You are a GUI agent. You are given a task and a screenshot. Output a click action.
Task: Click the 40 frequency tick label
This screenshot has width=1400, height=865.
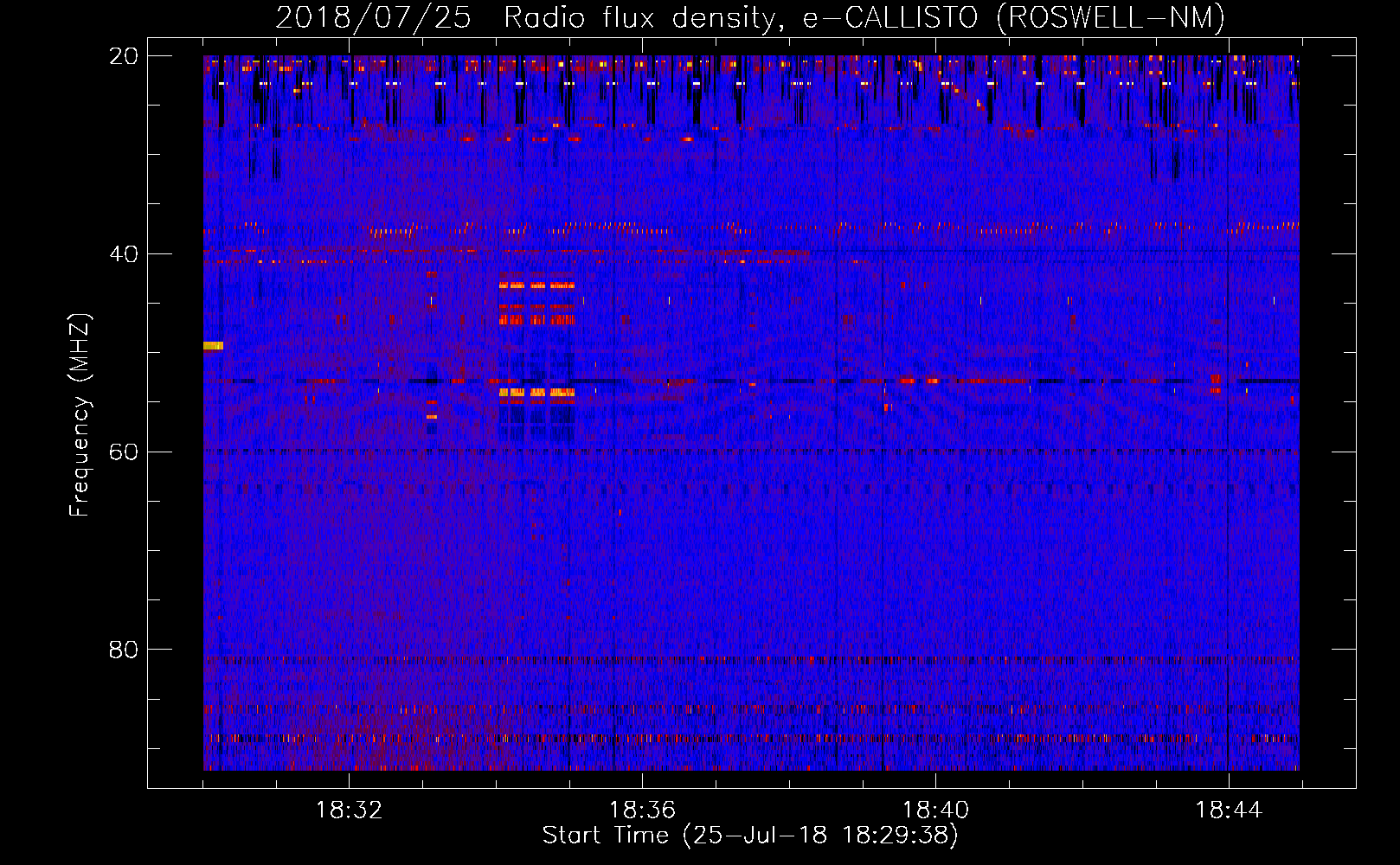(x=124, y=254)
